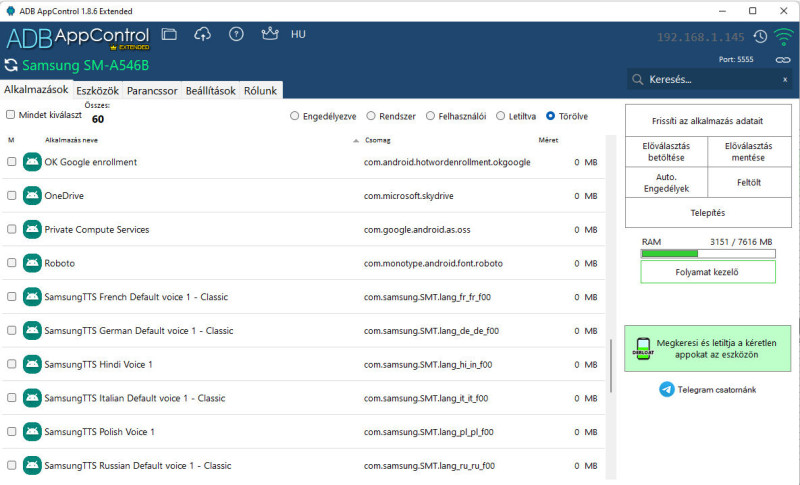Open the Rólunk tab
The height and width of the screenshot is (485, 800).
260,91
